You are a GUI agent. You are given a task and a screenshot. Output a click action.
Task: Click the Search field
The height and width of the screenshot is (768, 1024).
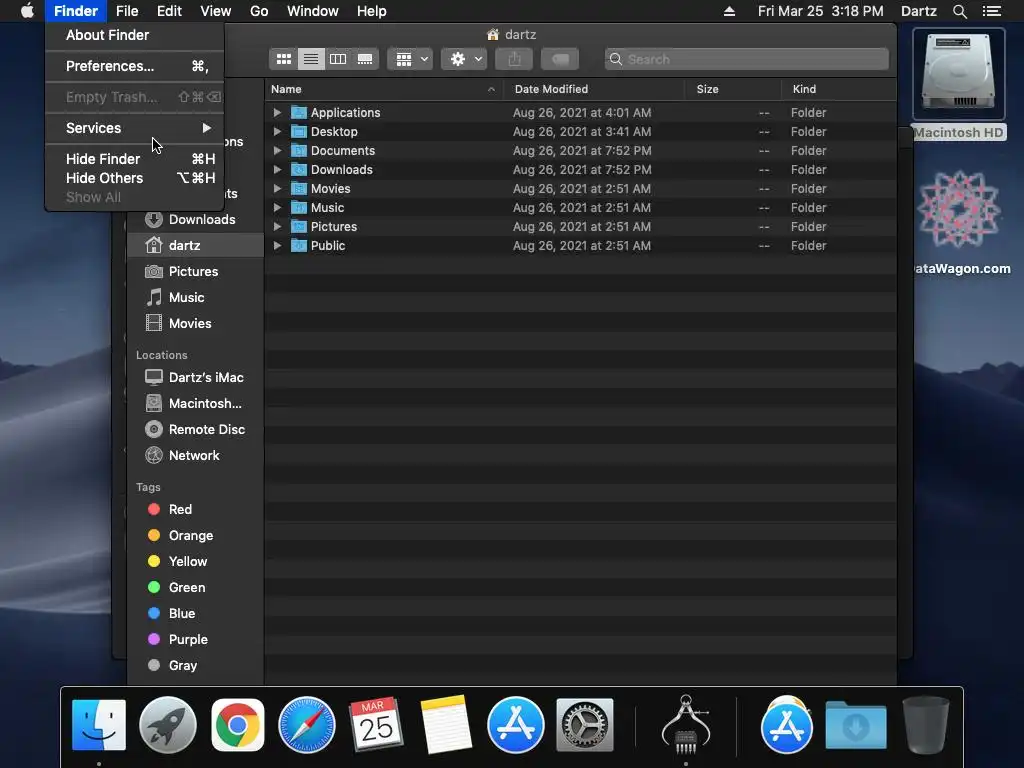pyautogui.click(x=746, y=59)
